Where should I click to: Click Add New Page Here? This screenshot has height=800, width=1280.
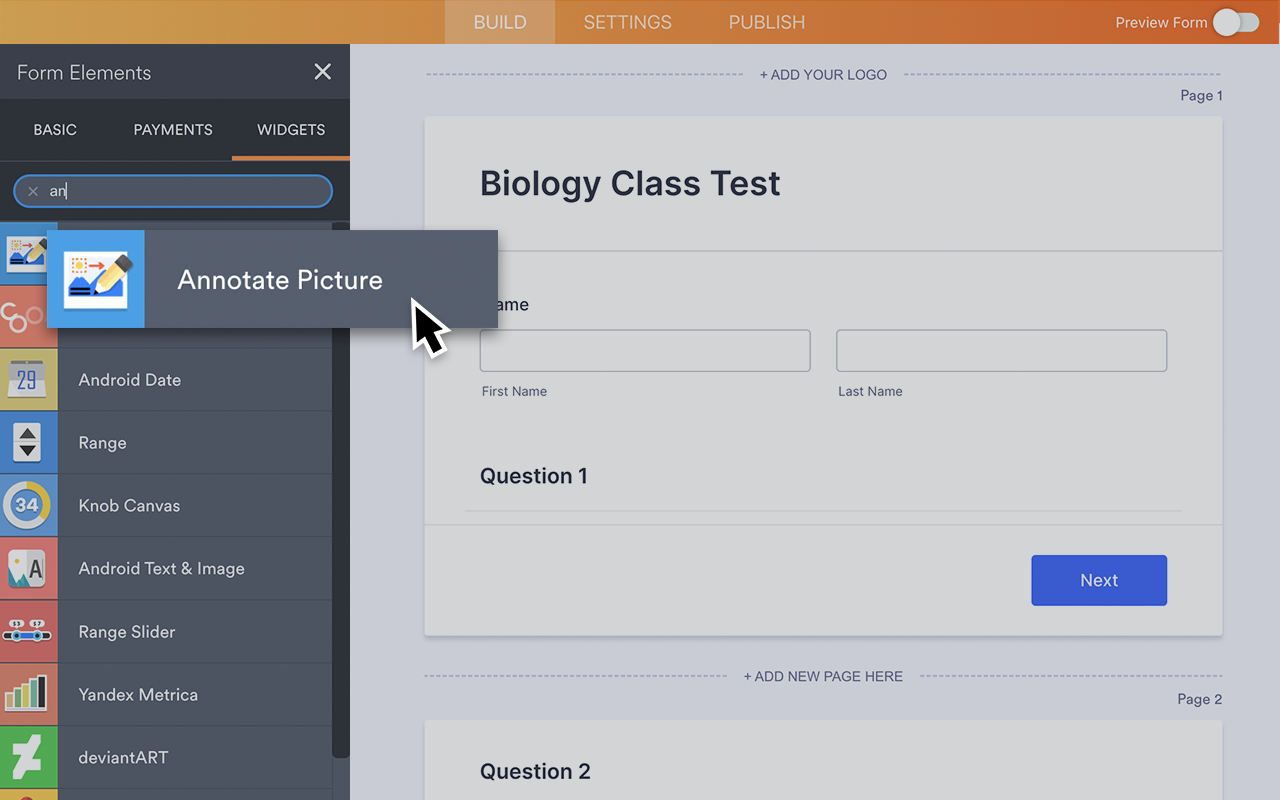coord(823,676)
